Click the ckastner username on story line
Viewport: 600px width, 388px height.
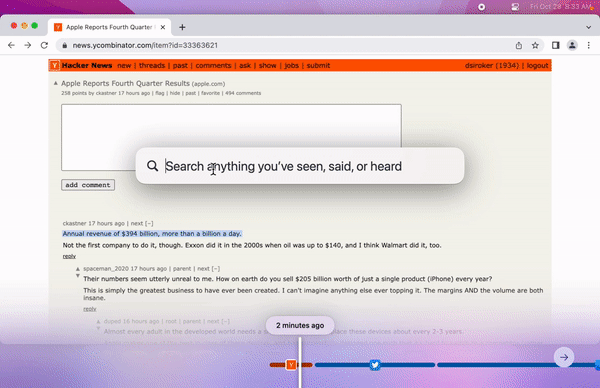pos(106,93)
